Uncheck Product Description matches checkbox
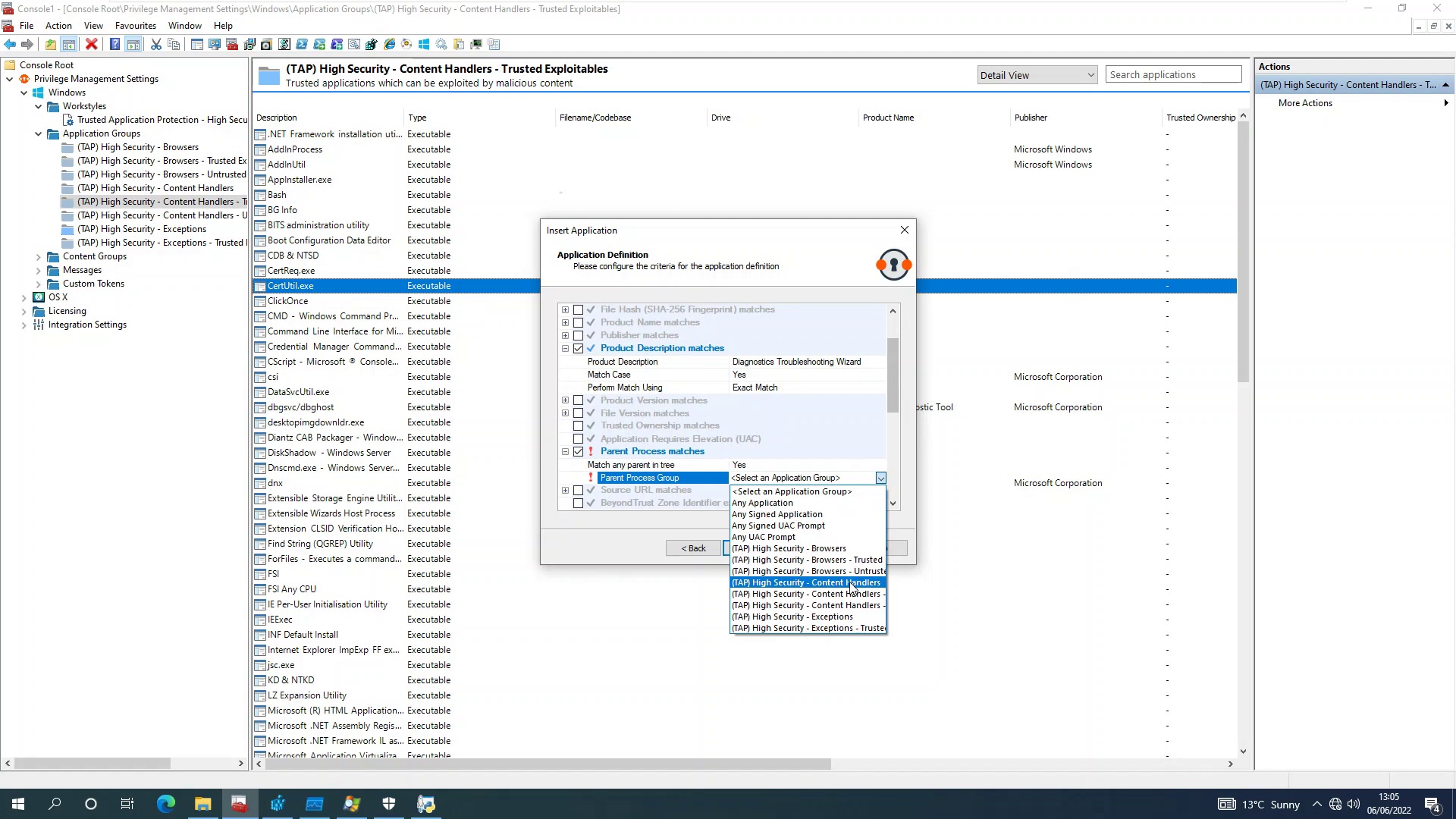 pos(579,349)
